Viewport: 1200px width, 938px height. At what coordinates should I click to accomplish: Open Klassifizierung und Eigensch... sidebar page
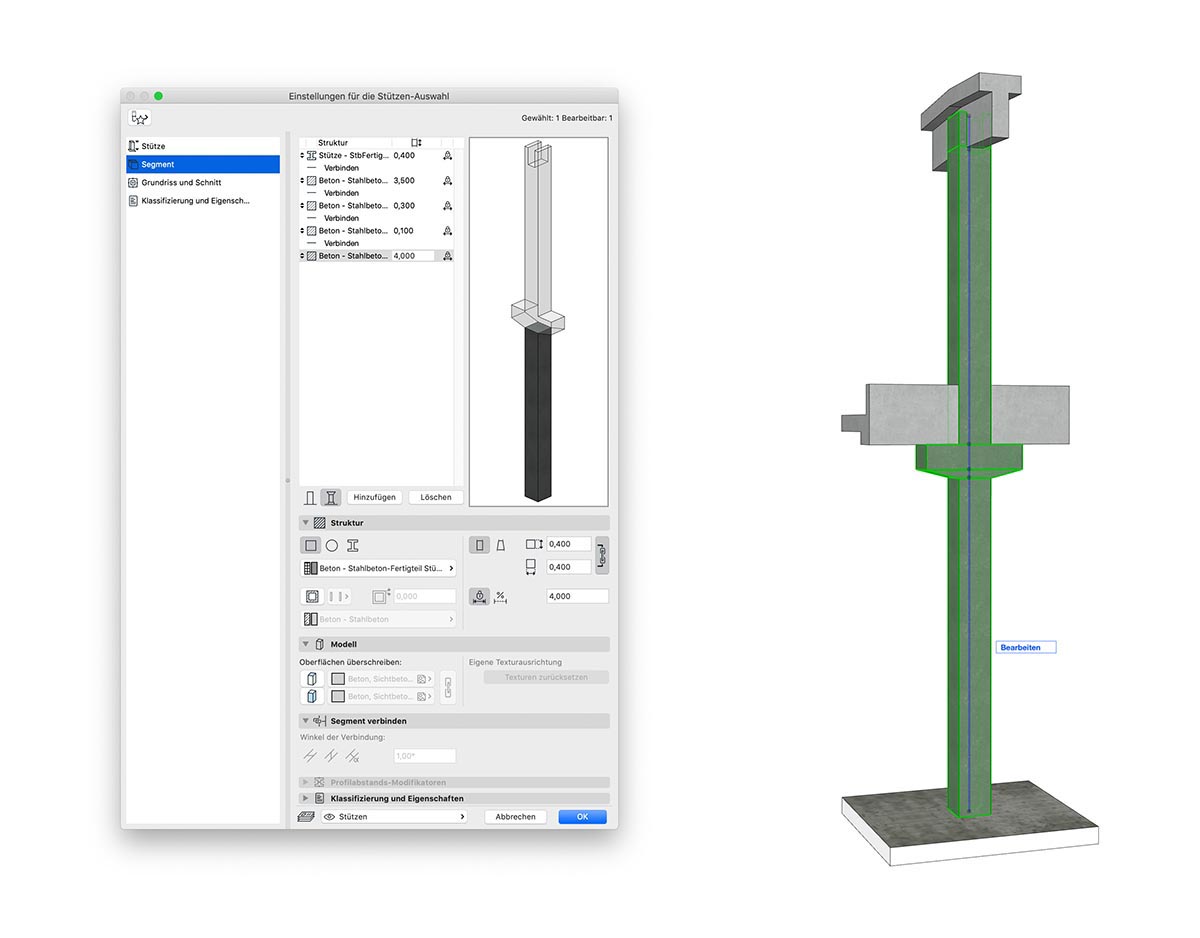click(203, 200)
